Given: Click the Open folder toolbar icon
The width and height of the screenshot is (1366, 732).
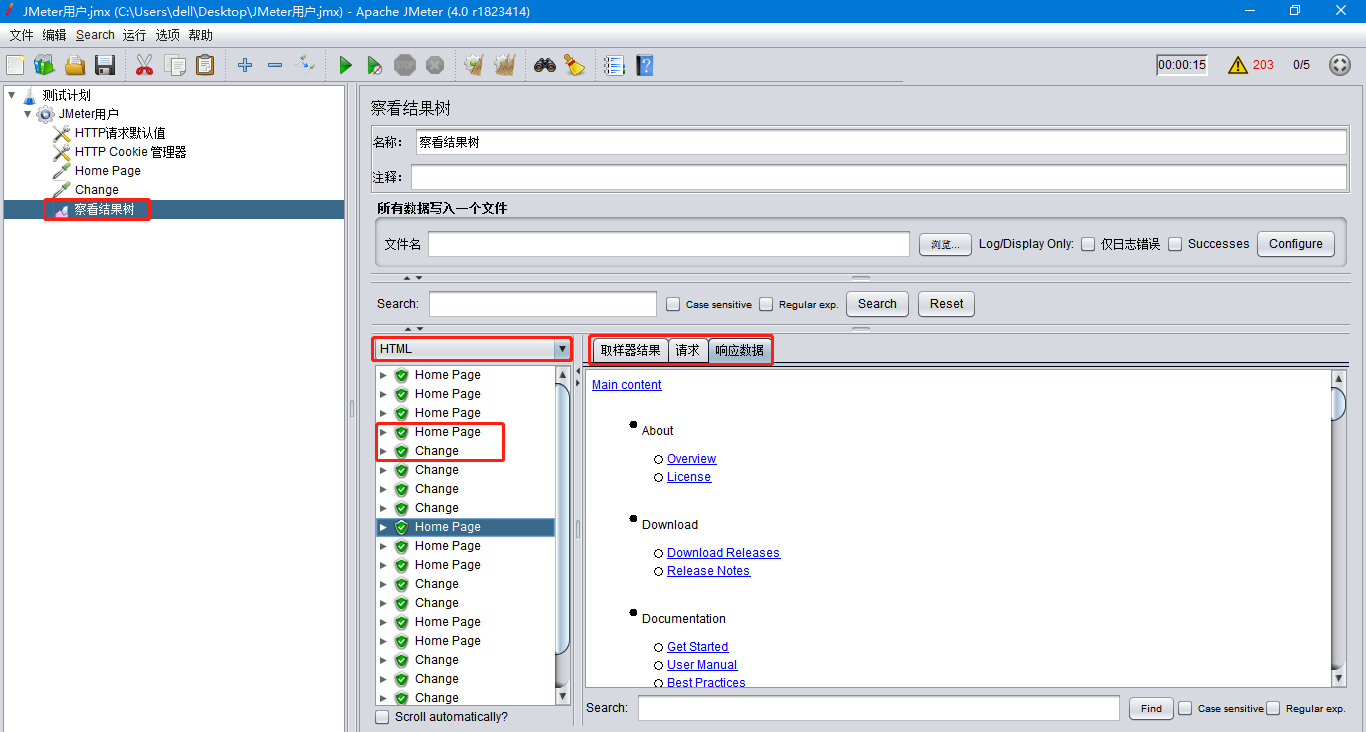Looking at the screenshot, I should 75,65.
